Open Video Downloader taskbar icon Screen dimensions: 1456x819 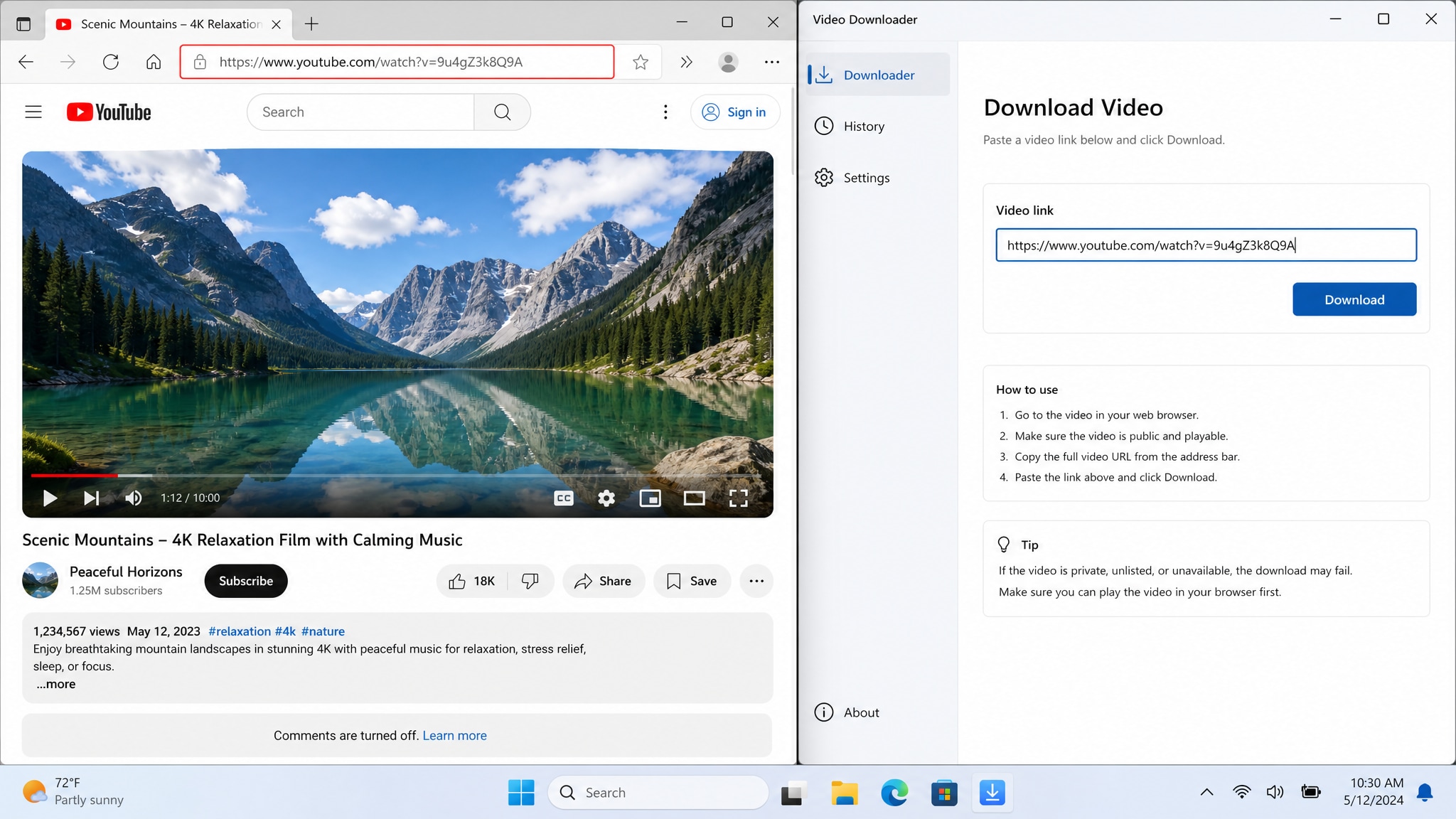point(992,793)
